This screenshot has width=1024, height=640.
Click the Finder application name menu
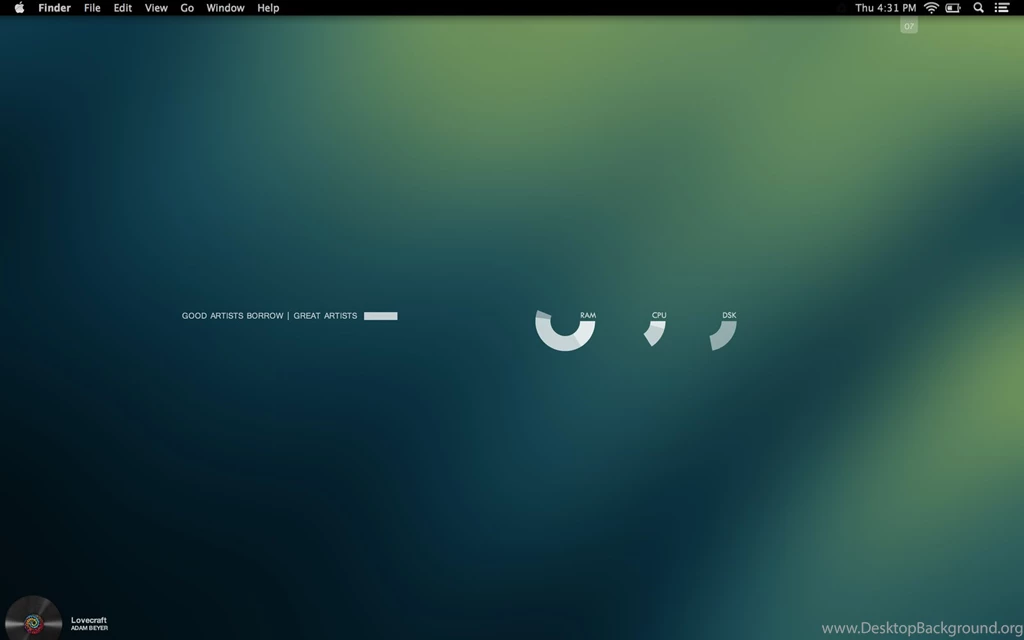click(x=54, y=8)
